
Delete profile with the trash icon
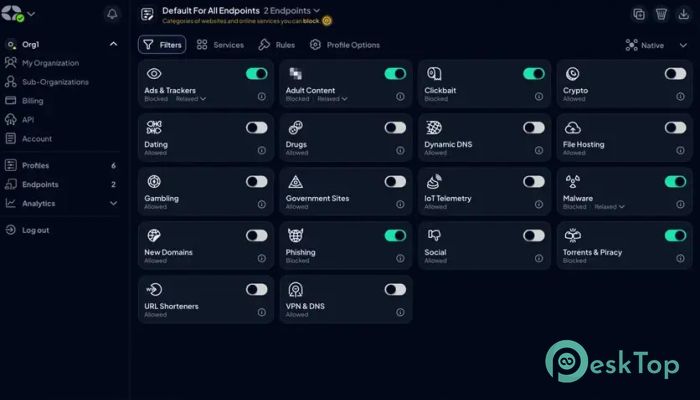[661, 14]
